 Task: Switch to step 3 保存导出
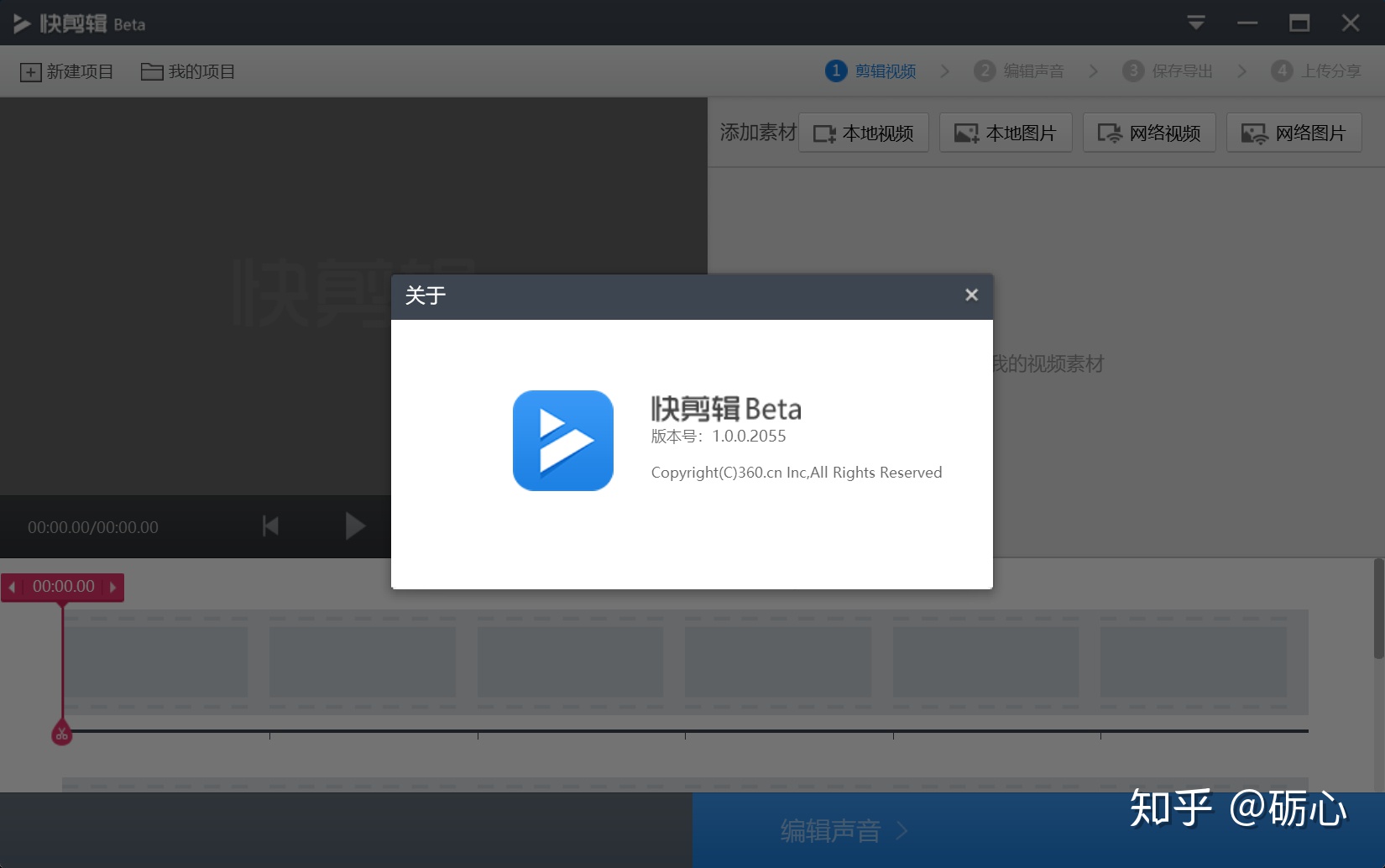(x=1168, y=71)
